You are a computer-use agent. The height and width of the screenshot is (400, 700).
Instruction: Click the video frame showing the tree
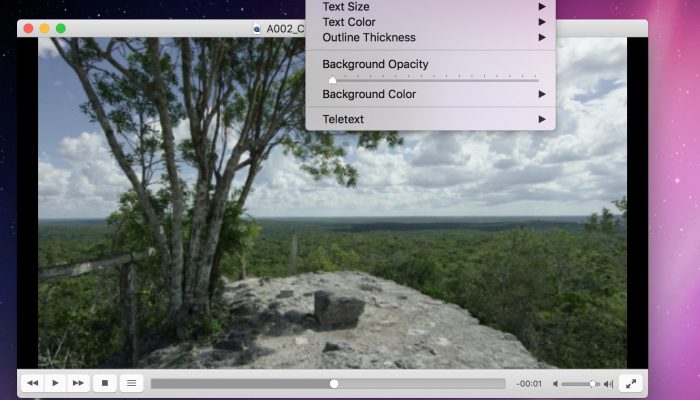coord(333,203)
